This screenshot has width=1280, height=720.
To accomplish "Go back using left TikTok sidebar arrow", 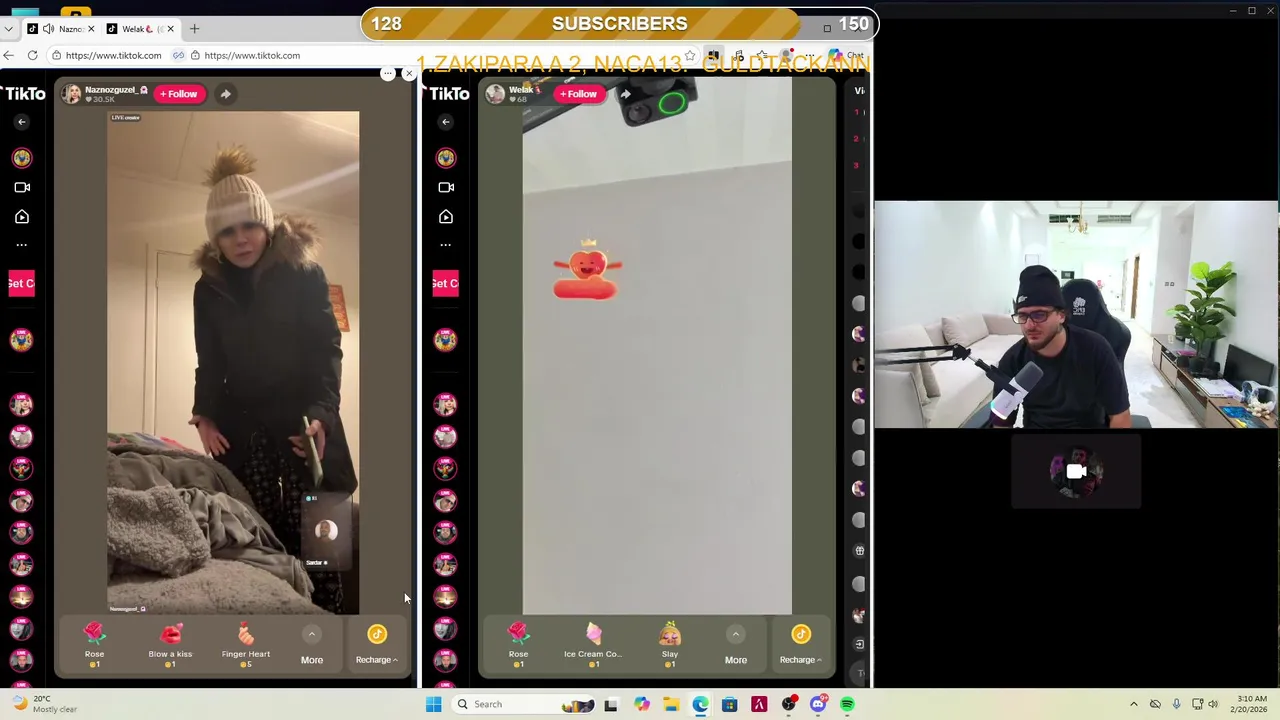I will tap(22, 122).
